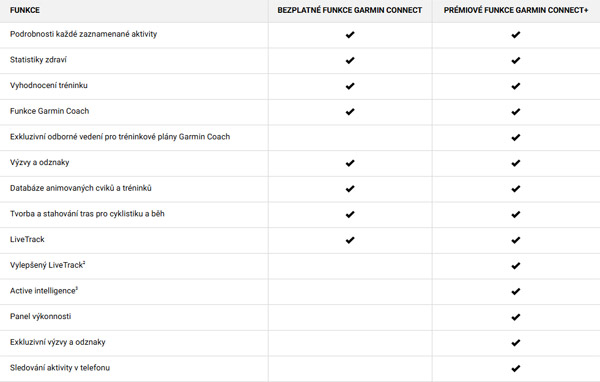Select the Prémiové funkce Garmin Connect+ header
The width and height of the screenshot is (600, 382).
point(516,10)
